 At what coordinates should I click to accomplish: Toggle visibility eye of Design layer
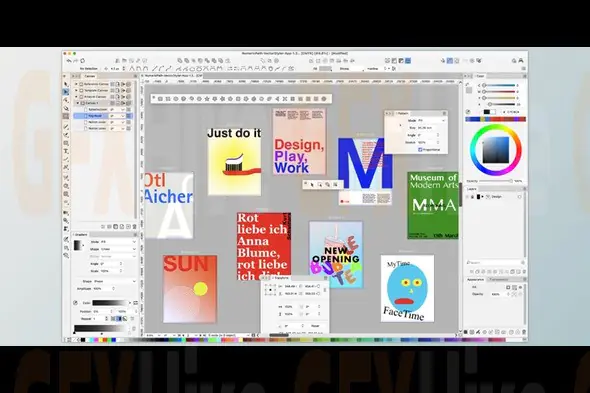point(468,196)
